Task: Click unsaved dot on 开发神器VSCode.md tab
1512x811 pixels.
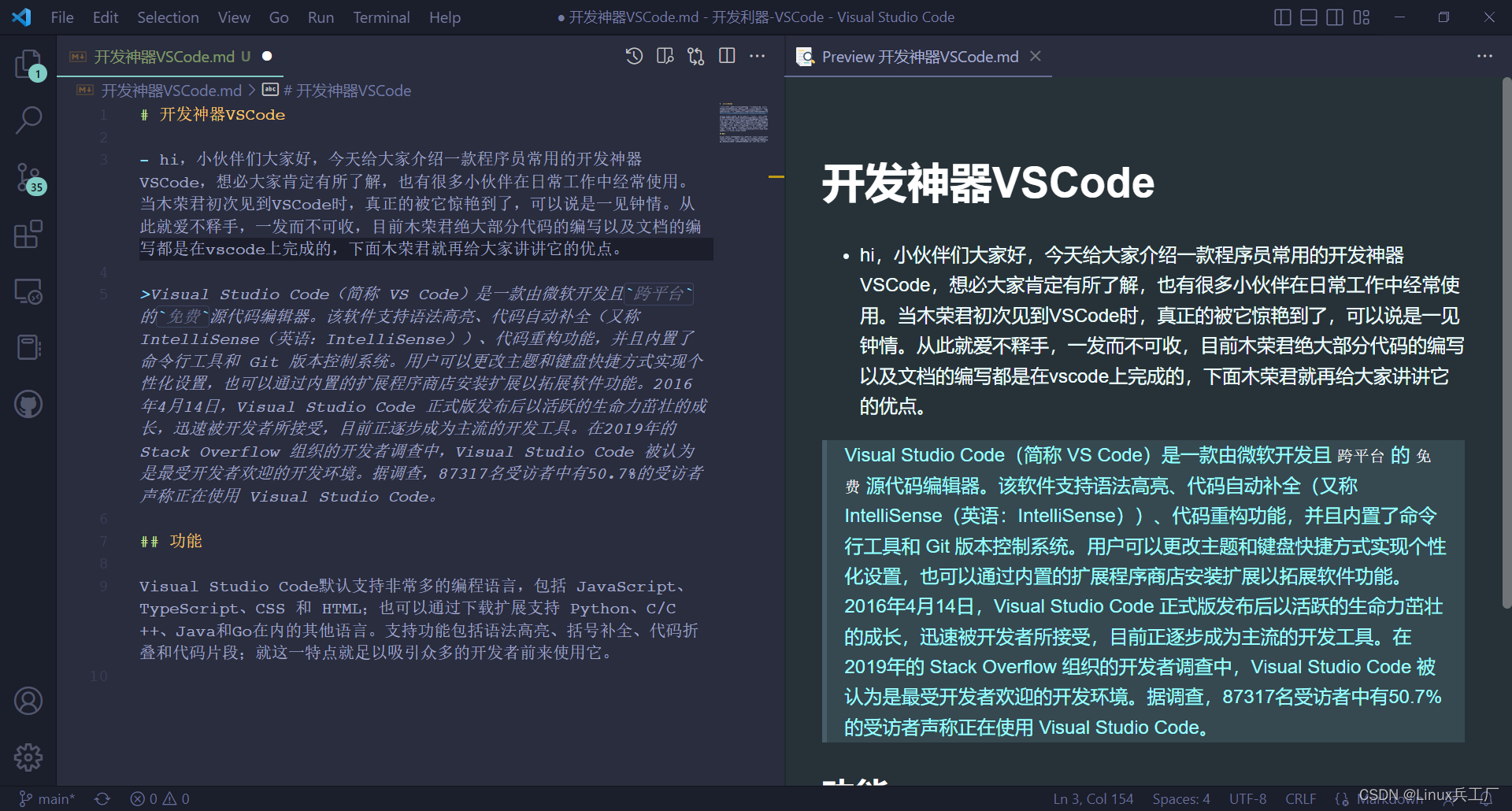Action: coord(267,56)
